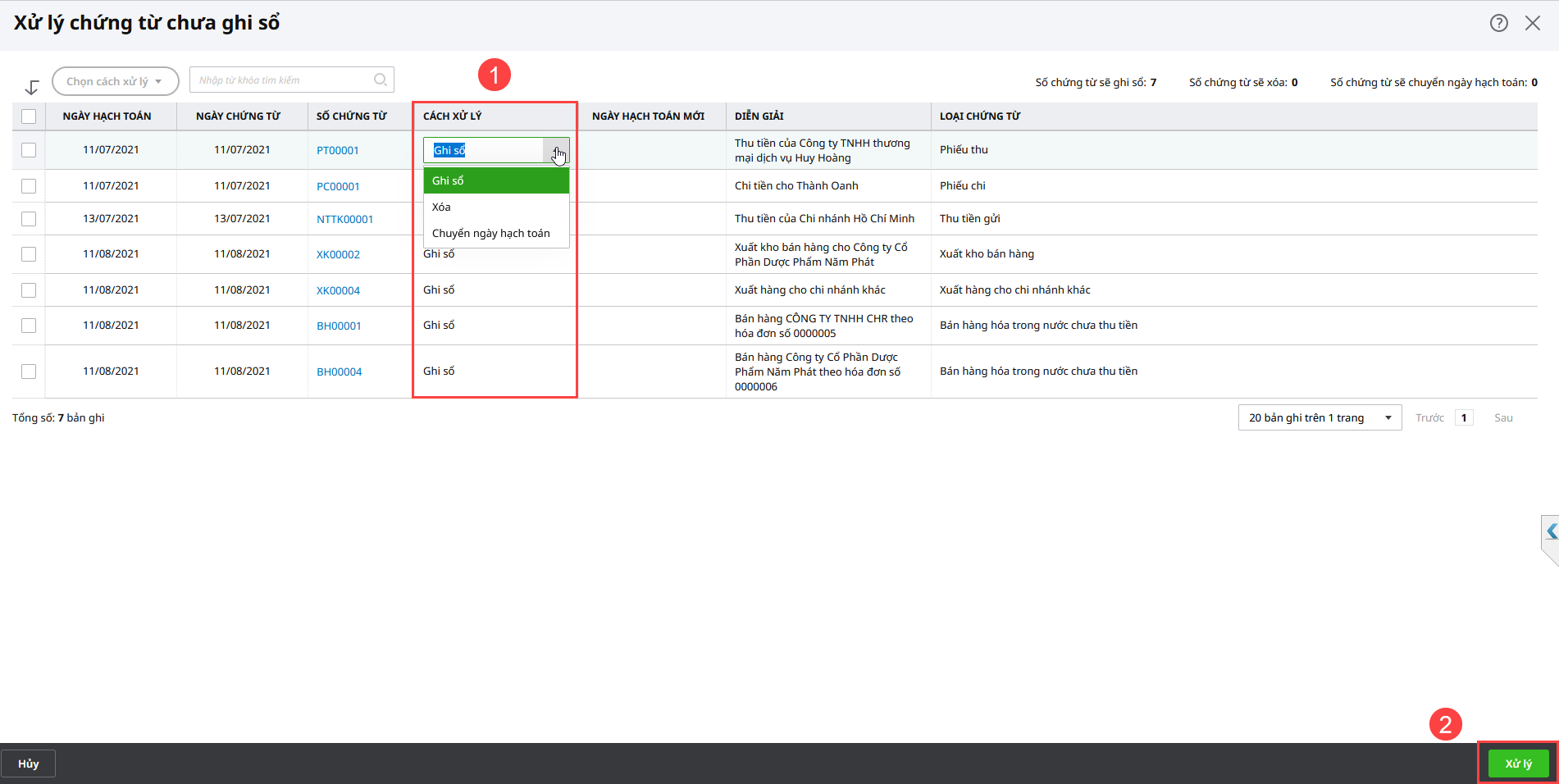The image size is (1559, 784).
Task: Check the row for voucher PT00001
Action: [29, 150]
